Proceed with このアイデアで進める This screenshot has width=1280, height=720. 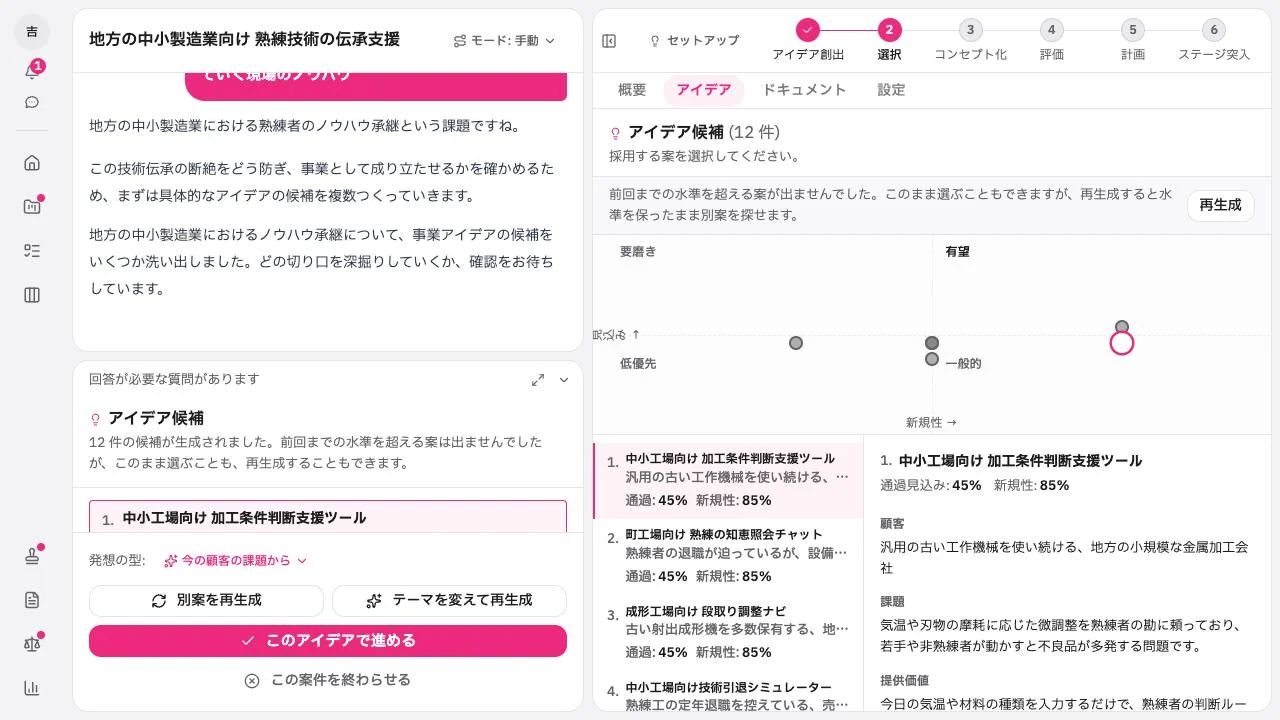point(328,641)
